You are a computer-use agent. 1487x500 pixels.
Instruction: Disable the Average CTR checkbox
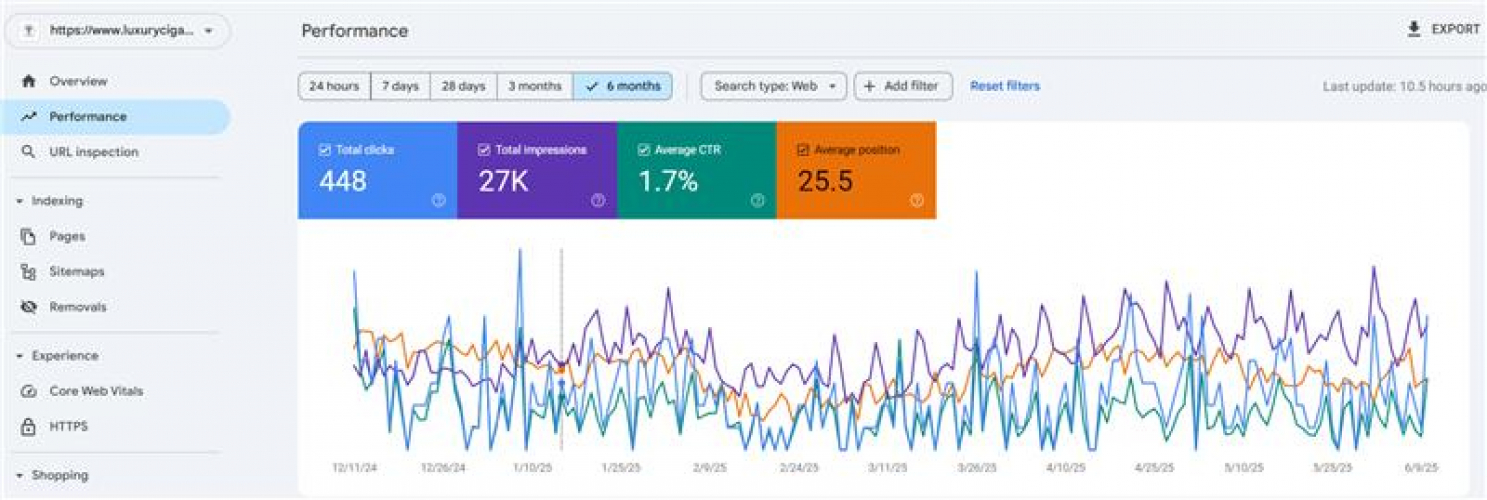tap(643, 150)
